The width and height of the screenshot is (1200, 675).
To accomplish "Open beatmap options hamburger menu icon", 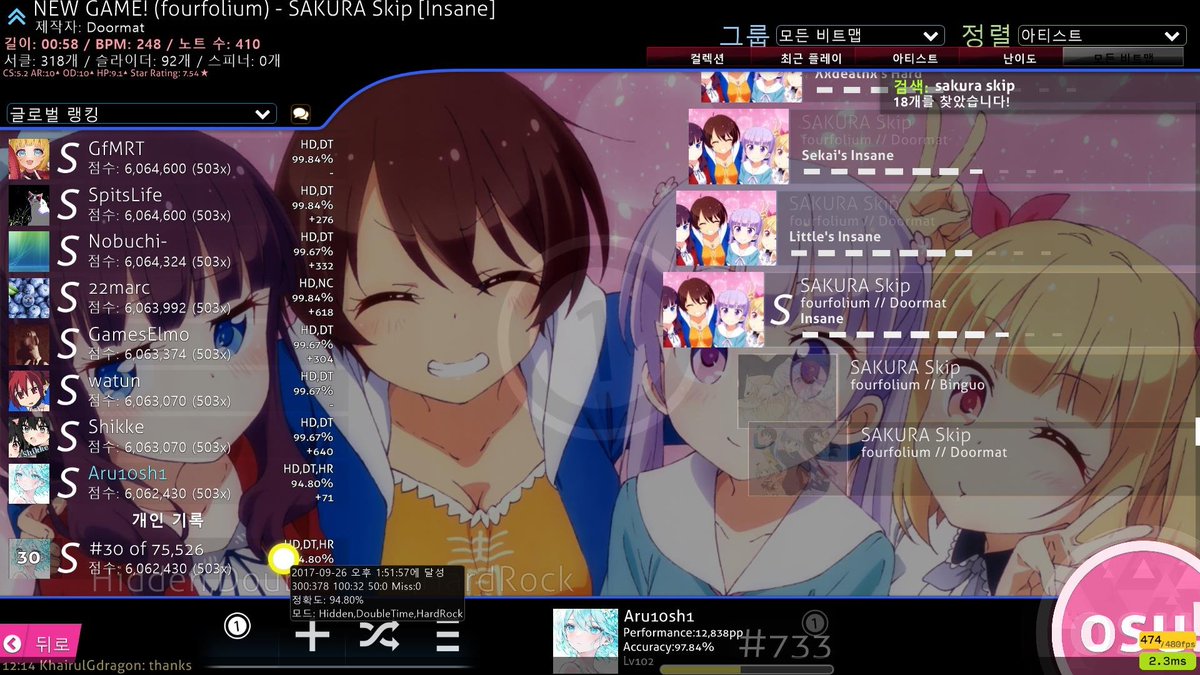I will pos(447,635).
